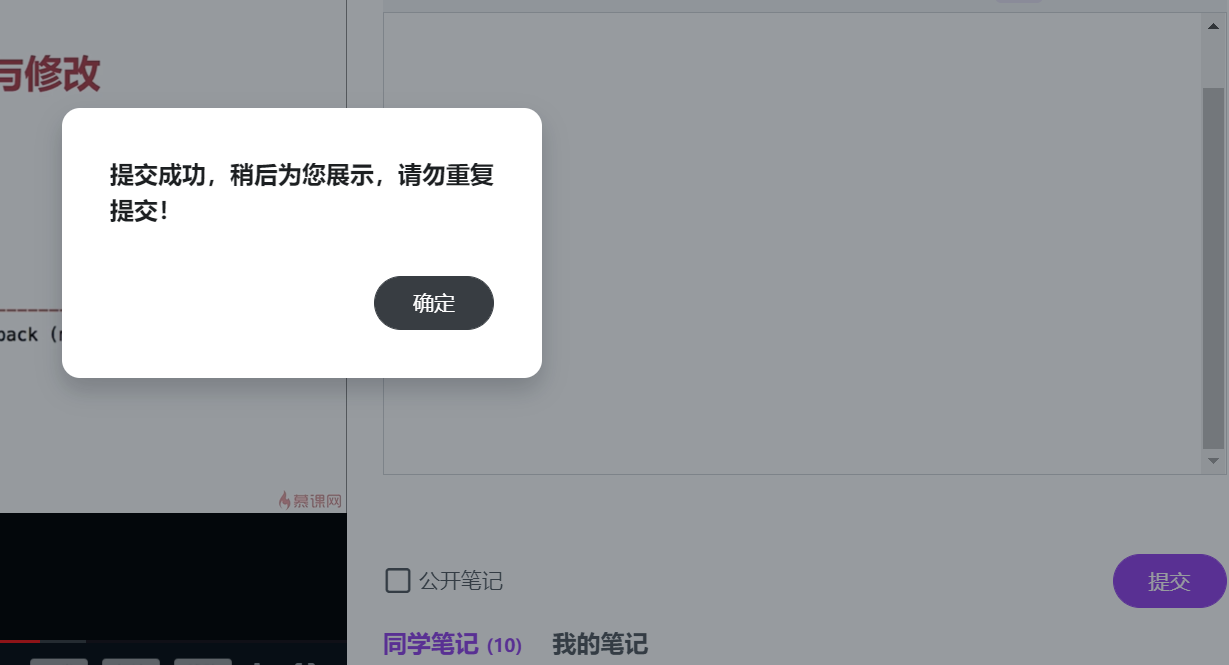Click the purple 提交 button
1229x665 pixels.
pos(1170,581)
